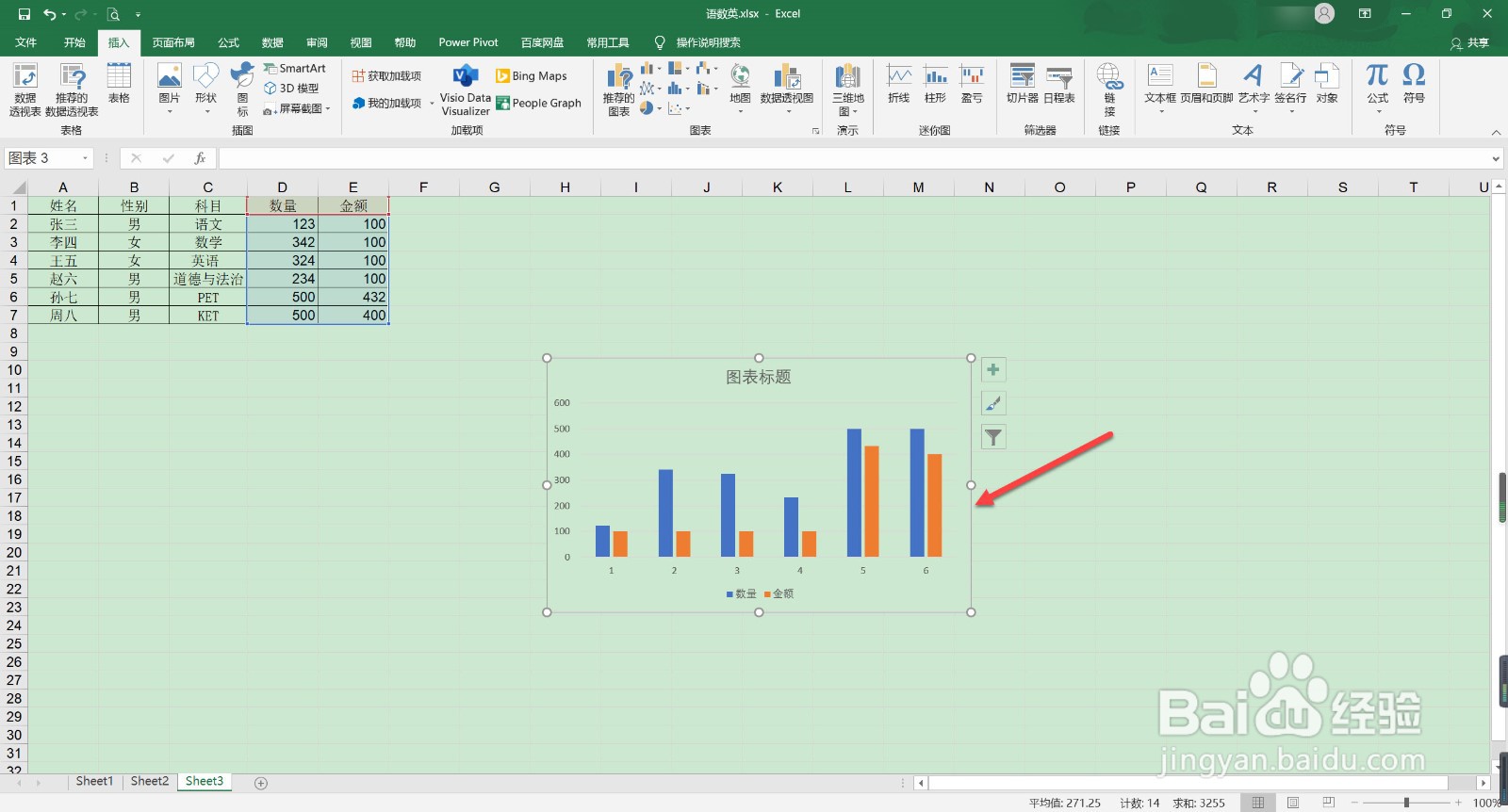Screen dimensions: 1508x812
Task: Insert Win/Loss sparkline (盈亏)
Action: click(x=972, y=84)
